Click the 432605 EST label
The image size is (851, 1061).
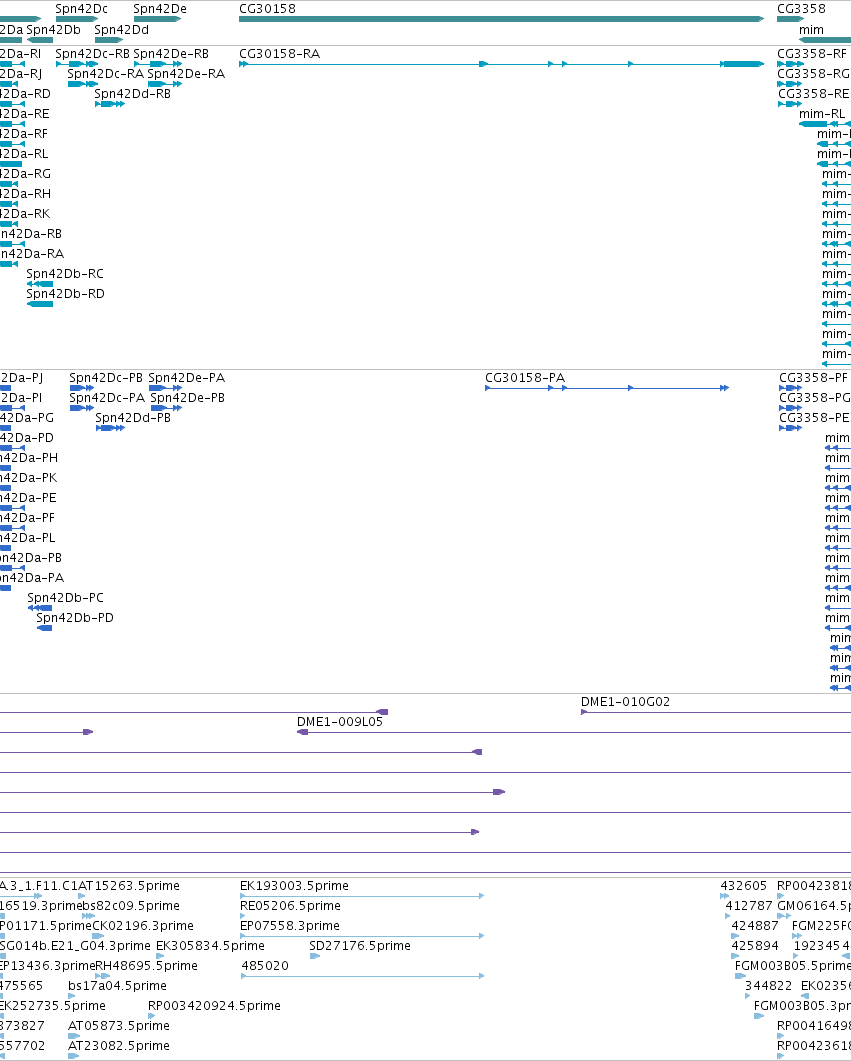[743, 886]
